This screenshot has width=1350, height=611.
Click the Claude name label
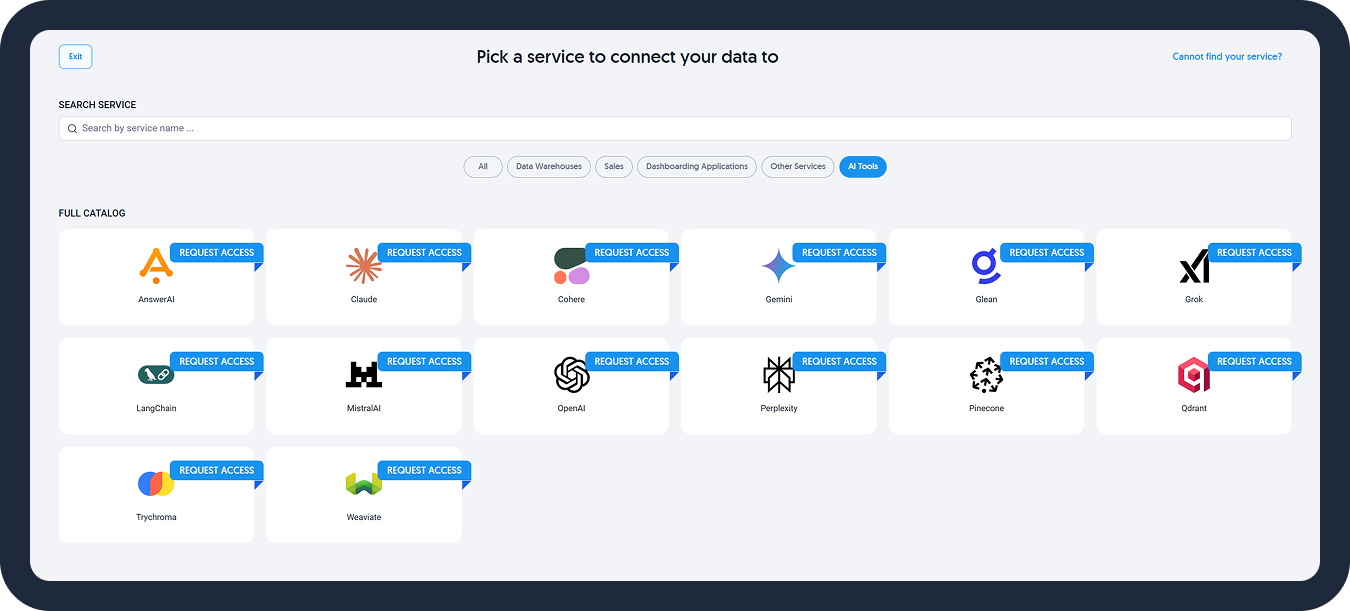point(364,300)
